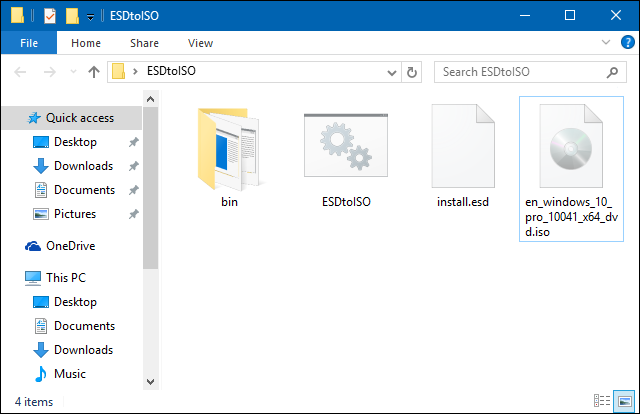Minimize the ESDtoISO window

pos(525,16)
